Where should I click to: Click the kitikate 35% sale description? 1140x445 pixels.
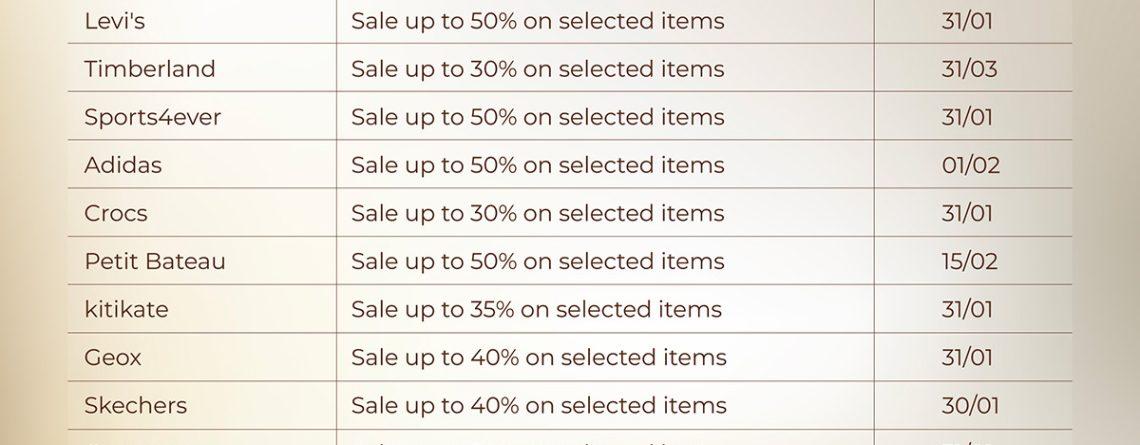536,309
